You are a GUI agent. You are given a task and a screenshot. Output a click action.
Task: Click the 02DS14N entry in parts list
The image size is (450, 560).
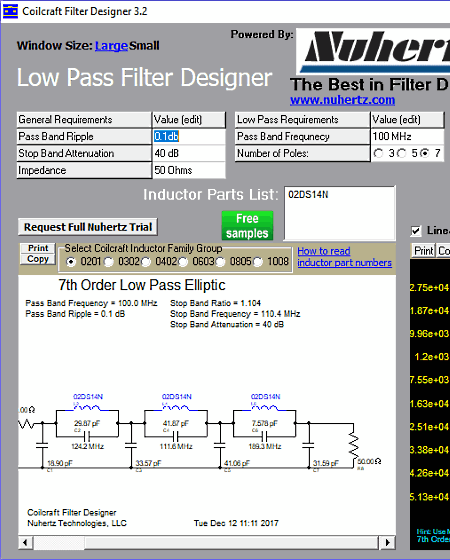click(x=308, y=195)
